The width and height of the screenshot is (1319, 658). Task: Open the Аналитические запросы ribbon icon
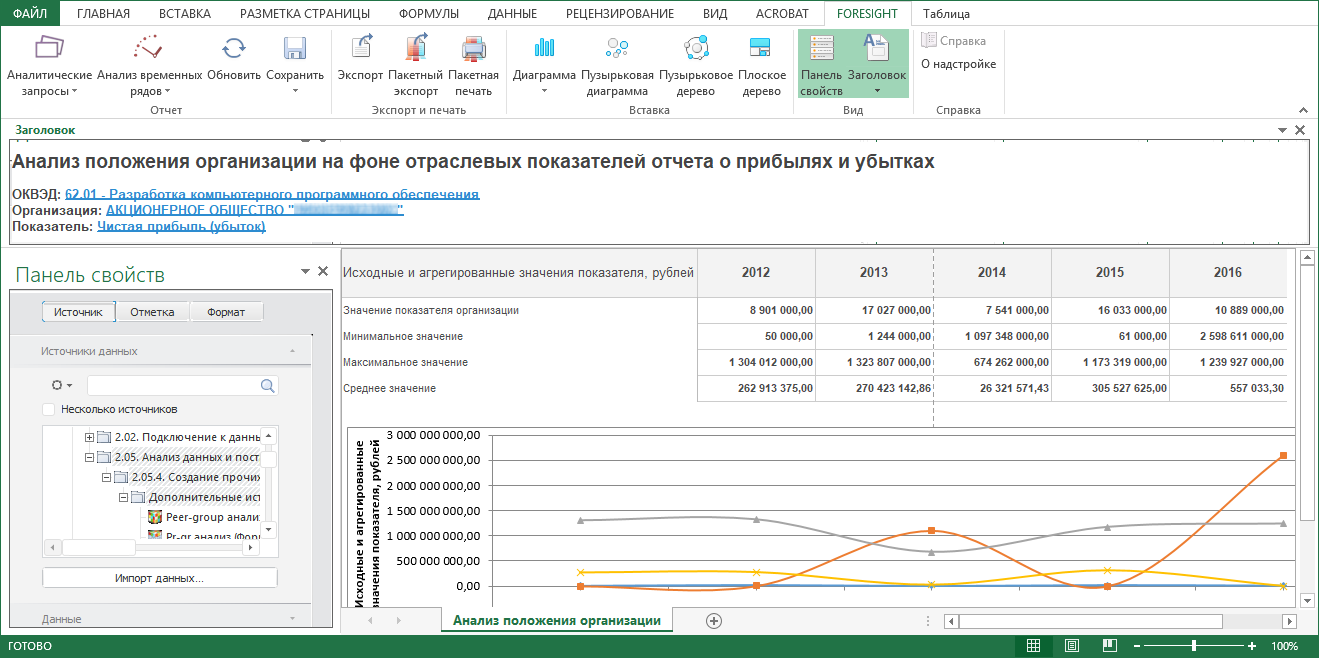pos(49,48)
